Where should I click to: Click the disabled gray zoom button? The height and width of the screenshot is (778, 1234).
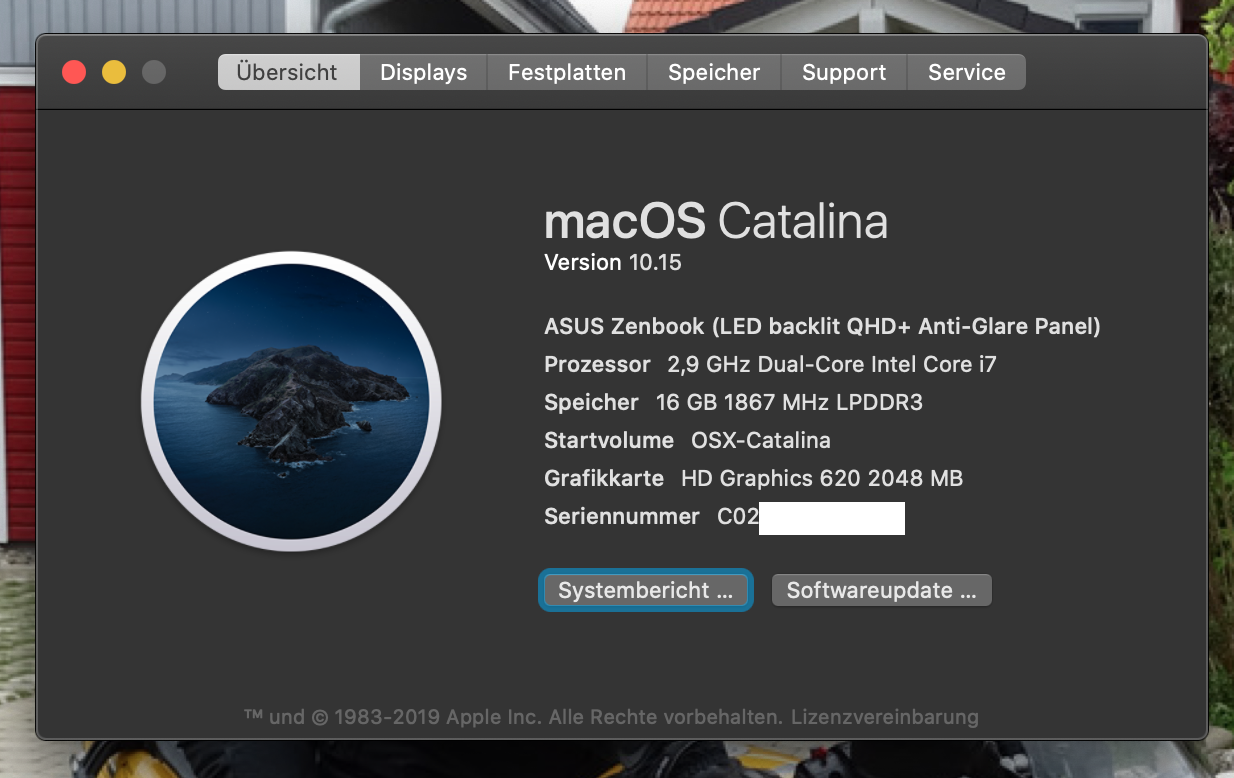tap(154, 72)
